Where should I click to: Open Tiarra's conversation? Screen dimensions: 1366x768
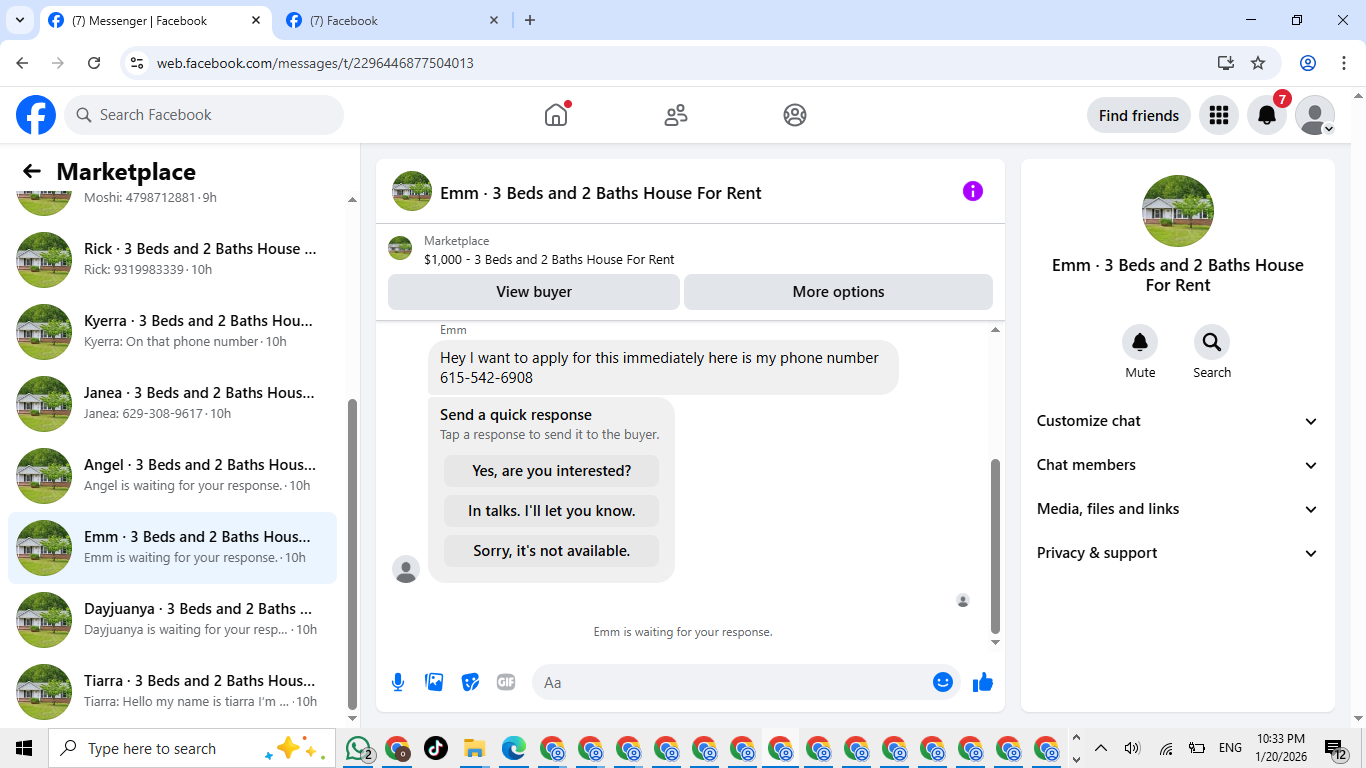(172, 692)
